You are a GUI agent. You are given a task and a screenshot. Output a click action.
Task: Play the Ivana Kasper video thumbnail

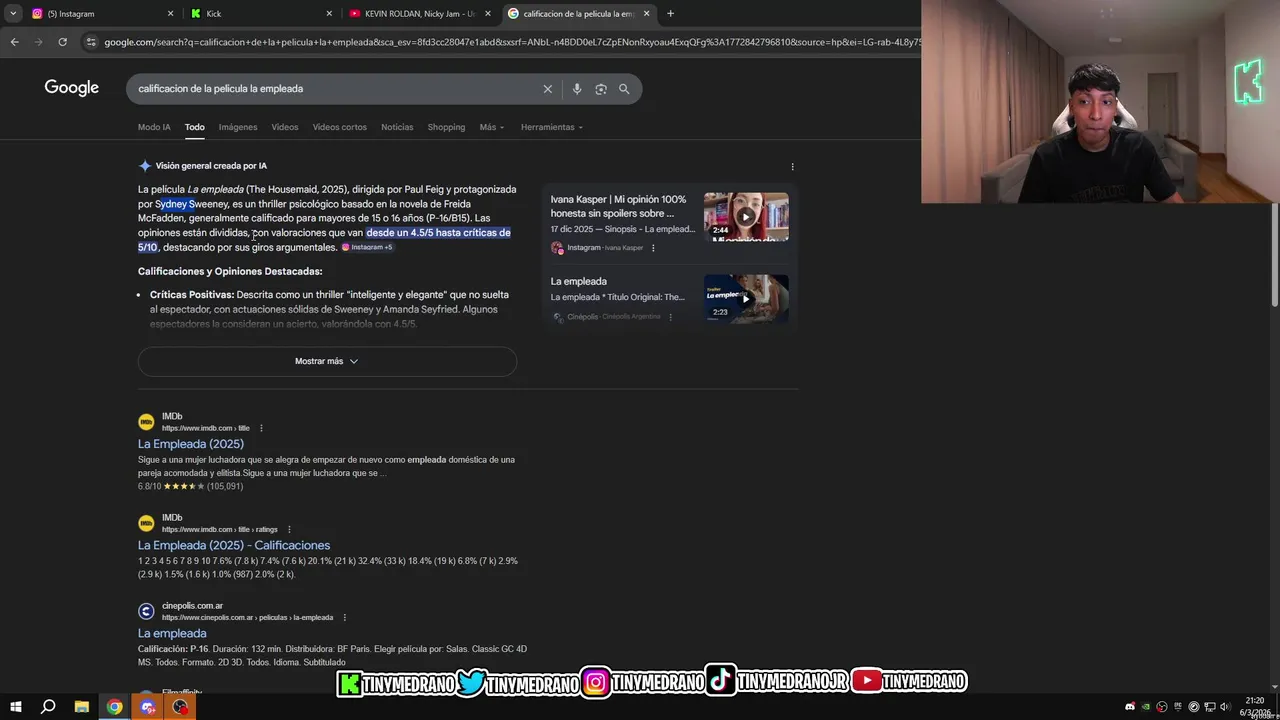tap(746, 217)
